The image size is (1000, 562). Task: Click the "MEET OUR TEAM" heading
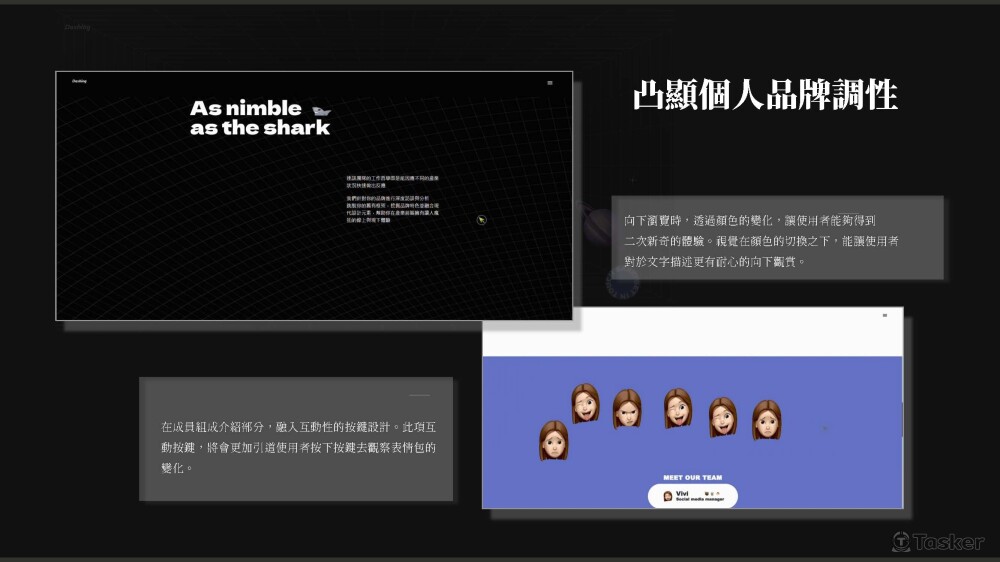click(x=693, y=477)
